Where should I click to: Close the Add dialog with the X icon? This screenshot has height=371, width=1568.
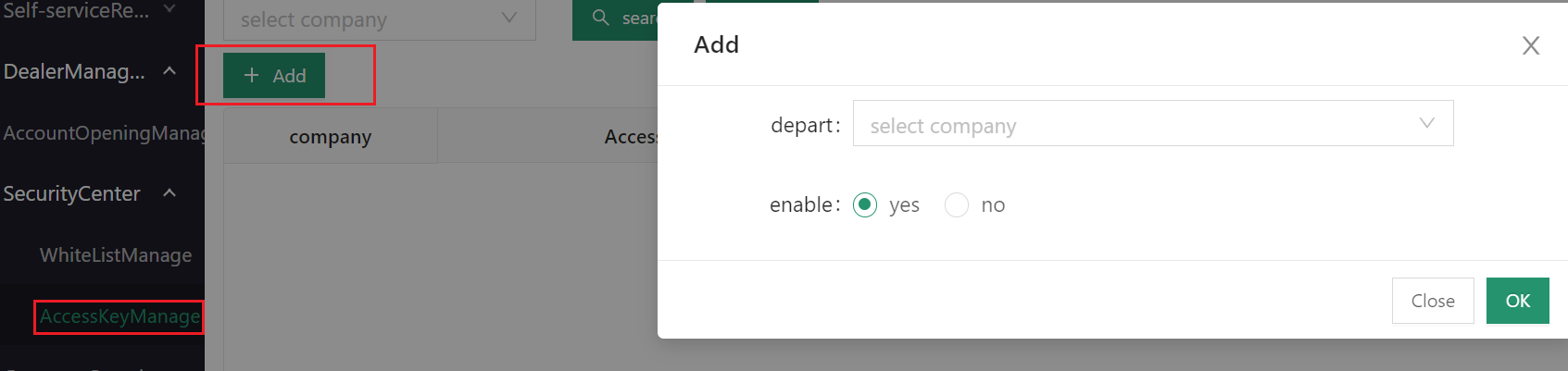tap(1530, 45)
